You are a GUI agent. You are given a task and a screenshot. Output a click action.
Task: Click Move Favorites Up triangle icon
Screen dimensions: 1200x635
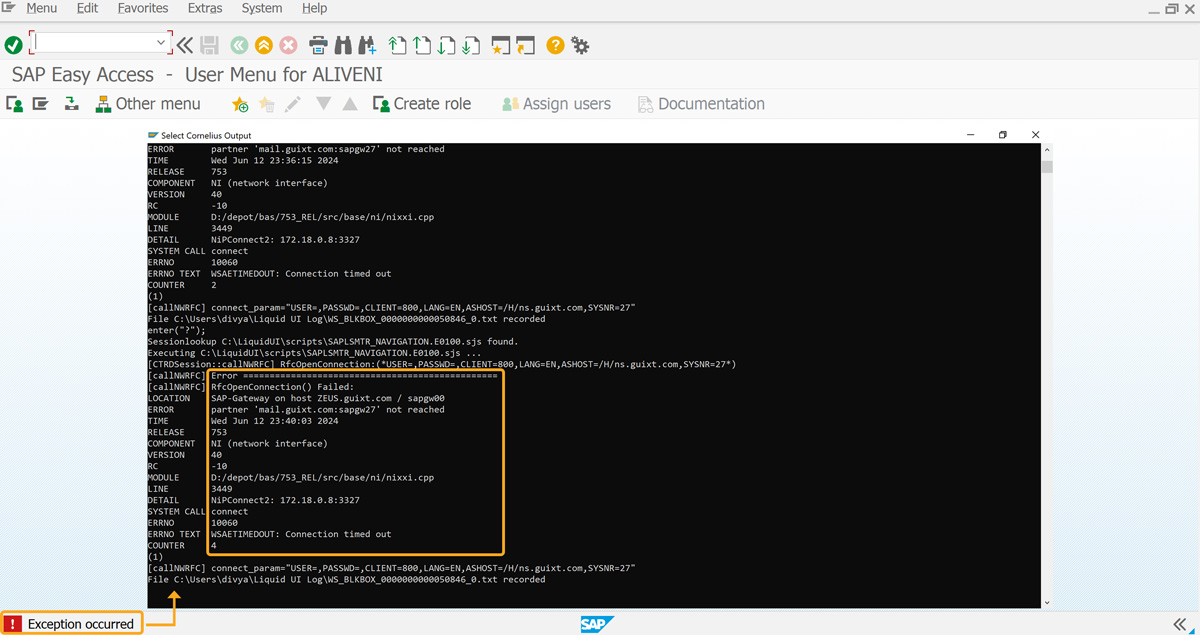350,104
